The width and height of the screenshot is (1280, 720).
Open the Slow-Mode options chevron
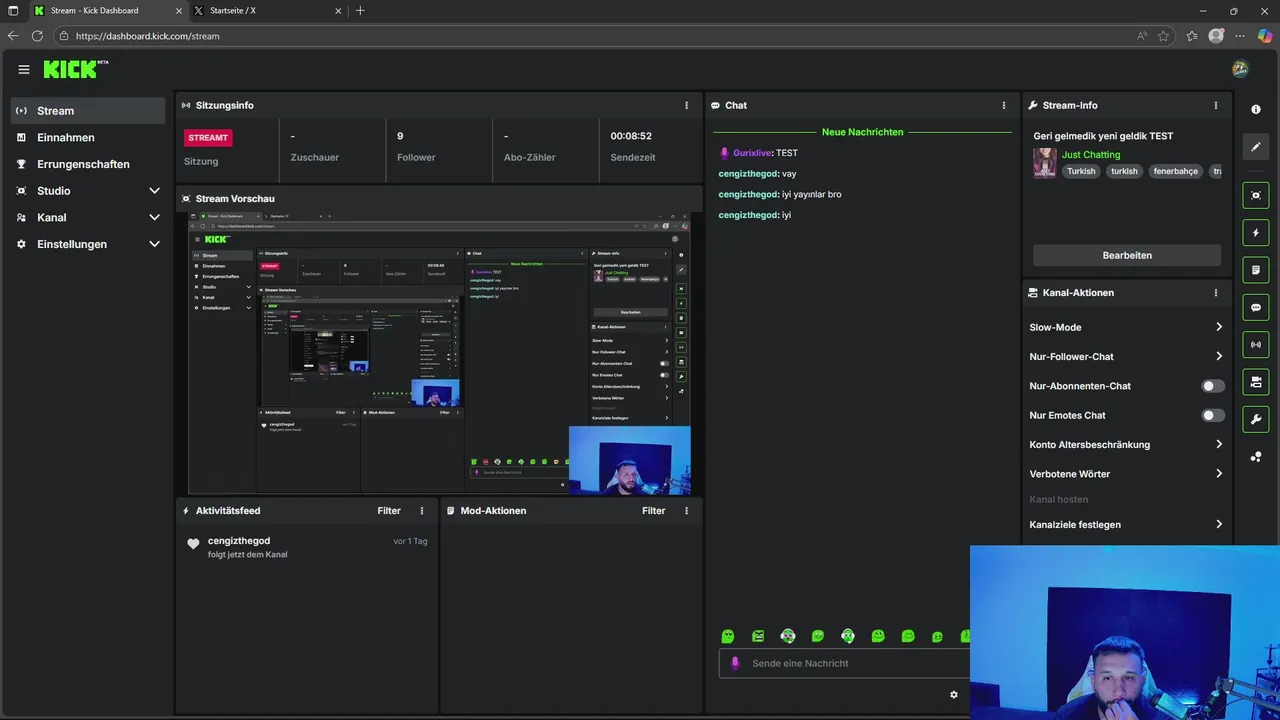(1219, 327)
